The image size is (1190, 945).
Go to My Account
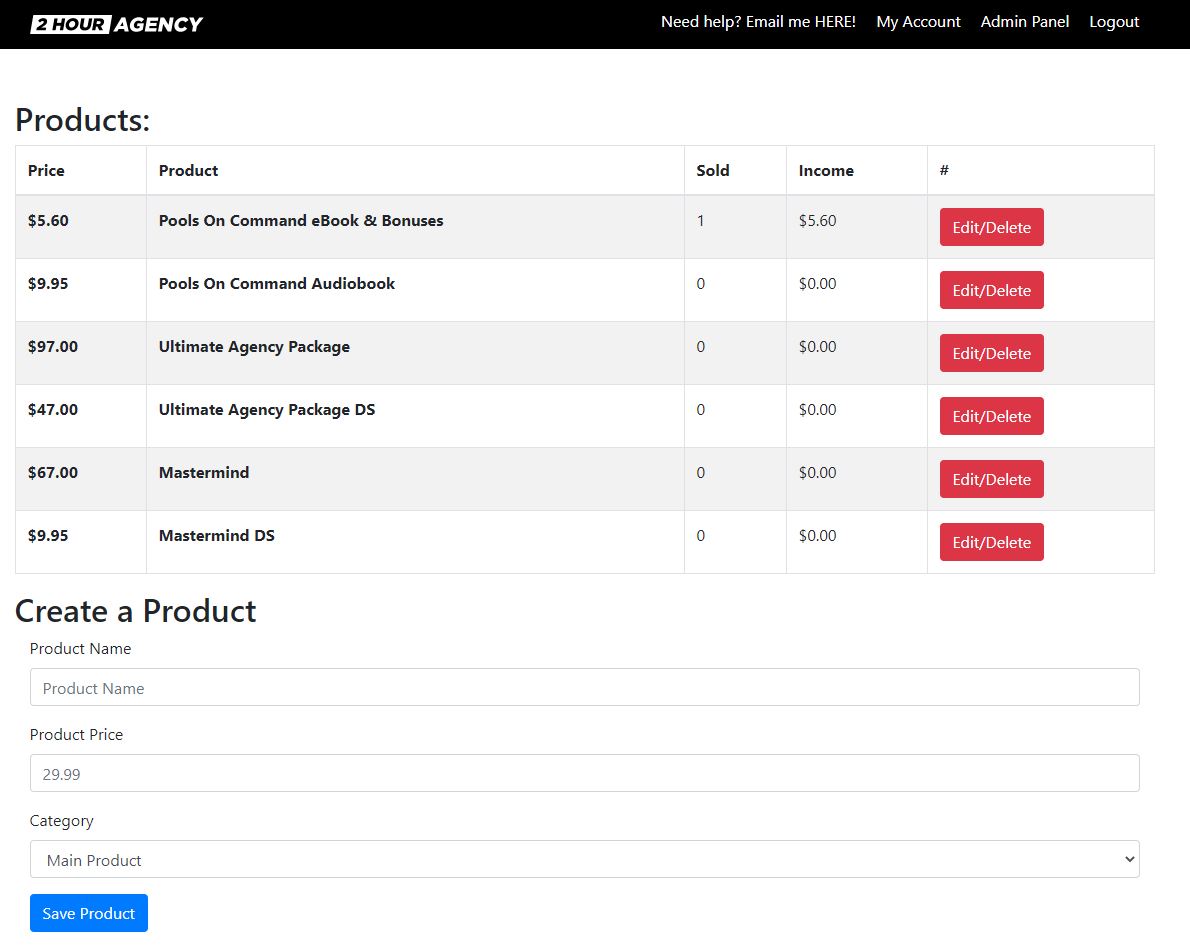tap(918, 22)
